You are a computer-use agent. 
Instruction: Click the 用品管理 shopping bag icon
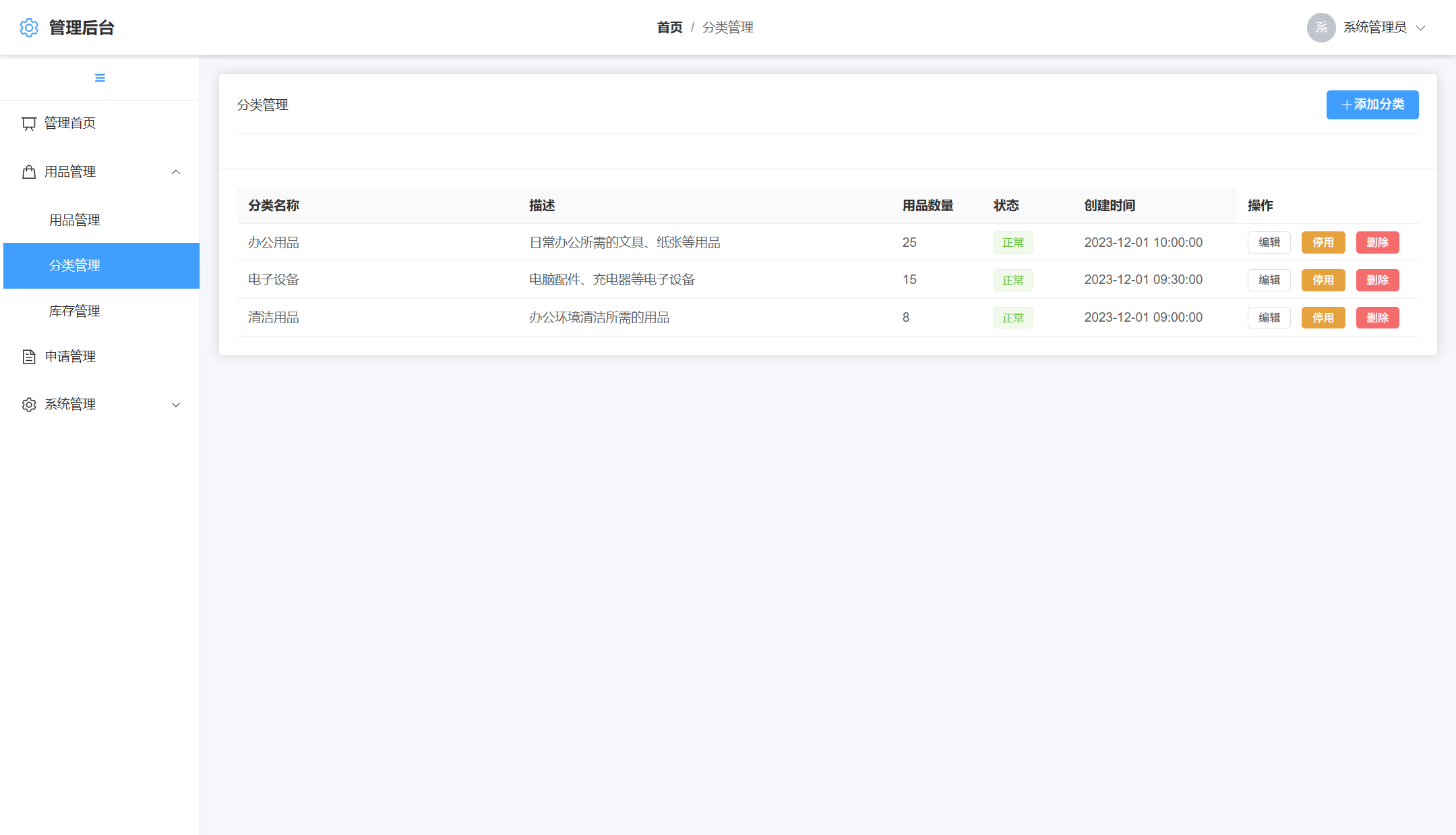29,172
